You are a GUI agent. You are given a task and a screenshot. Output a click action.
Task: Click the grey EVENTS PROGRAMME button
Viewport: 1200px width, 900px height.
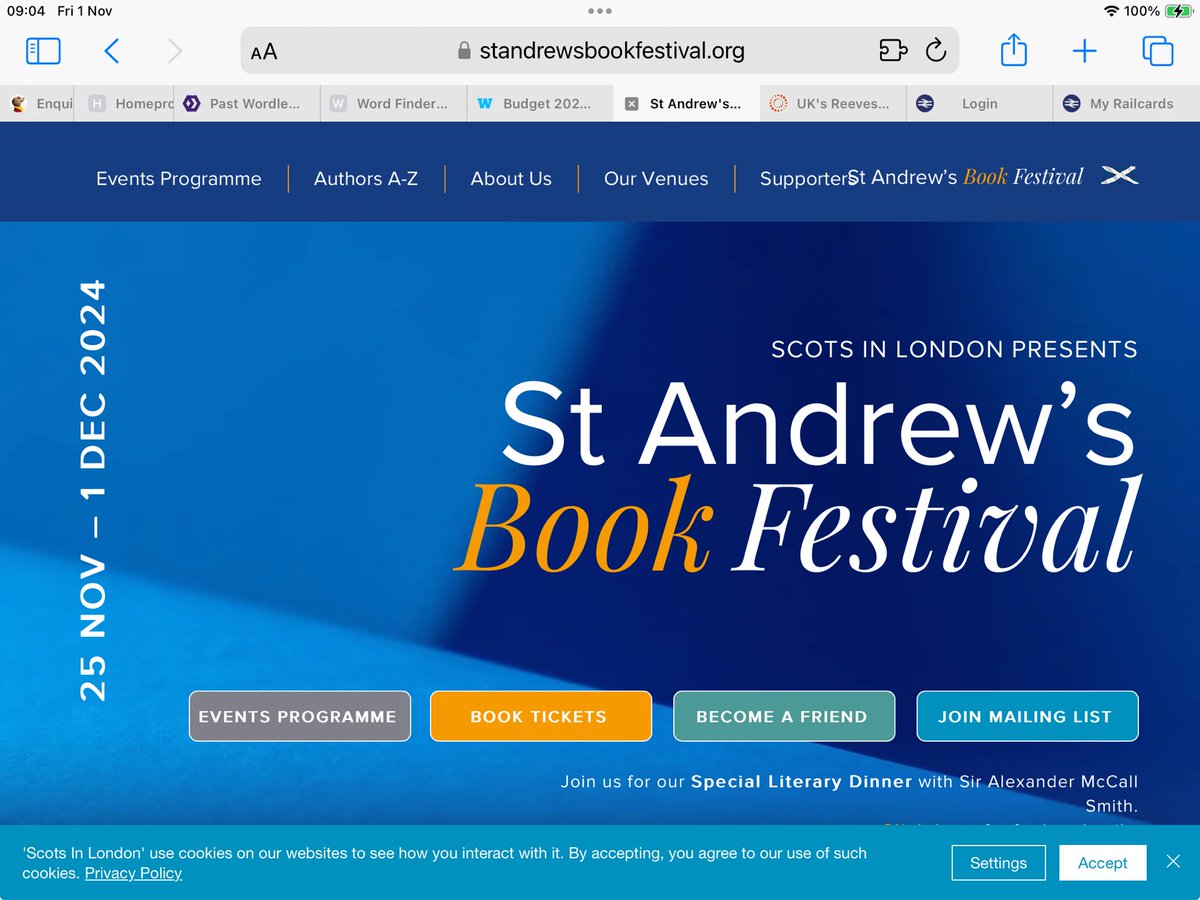point(300,716)
